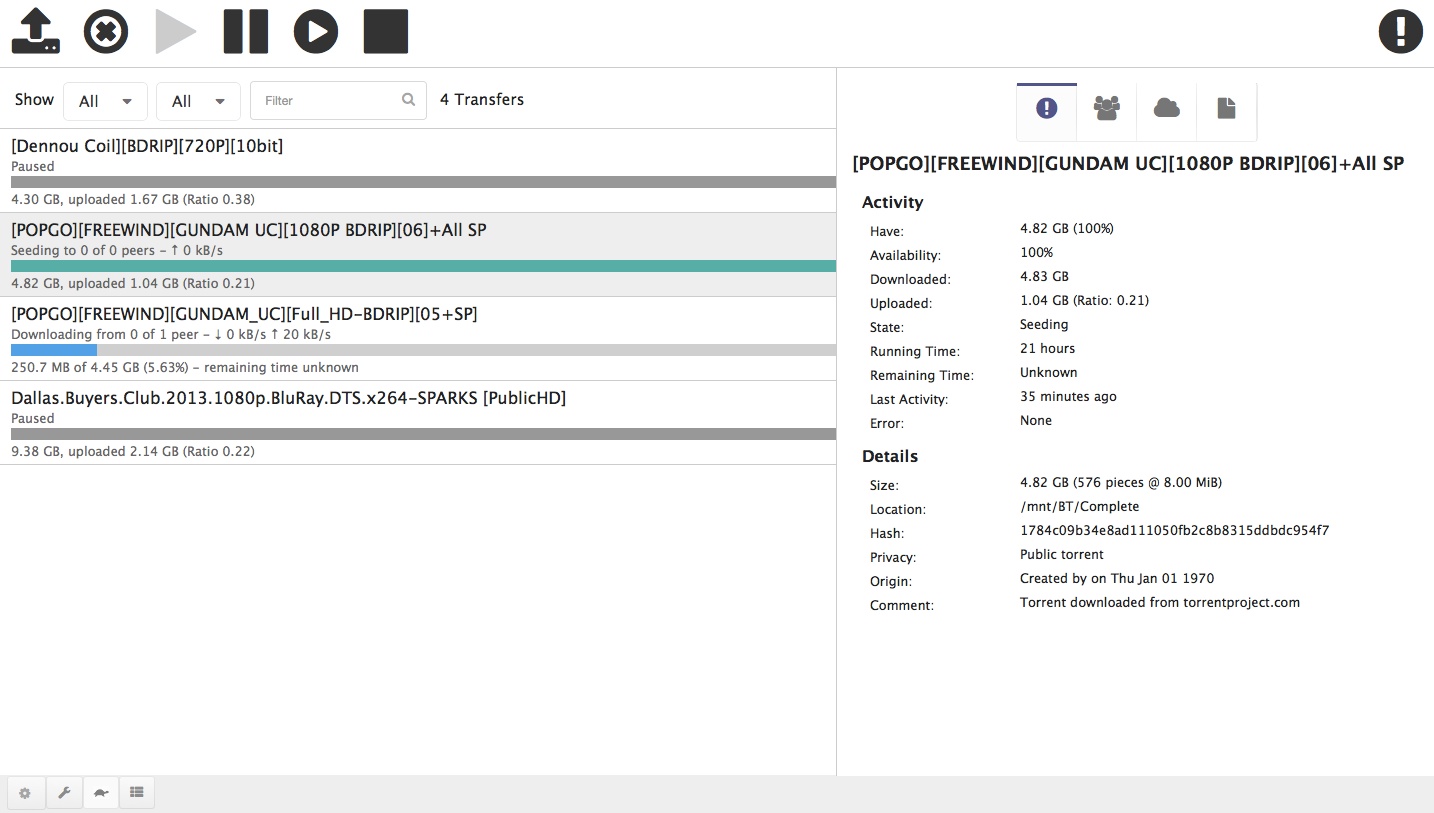The width and height of the screenshot is (1434, 813).
Task: Open a torrent with the upload icon
Action: point(36,31)
